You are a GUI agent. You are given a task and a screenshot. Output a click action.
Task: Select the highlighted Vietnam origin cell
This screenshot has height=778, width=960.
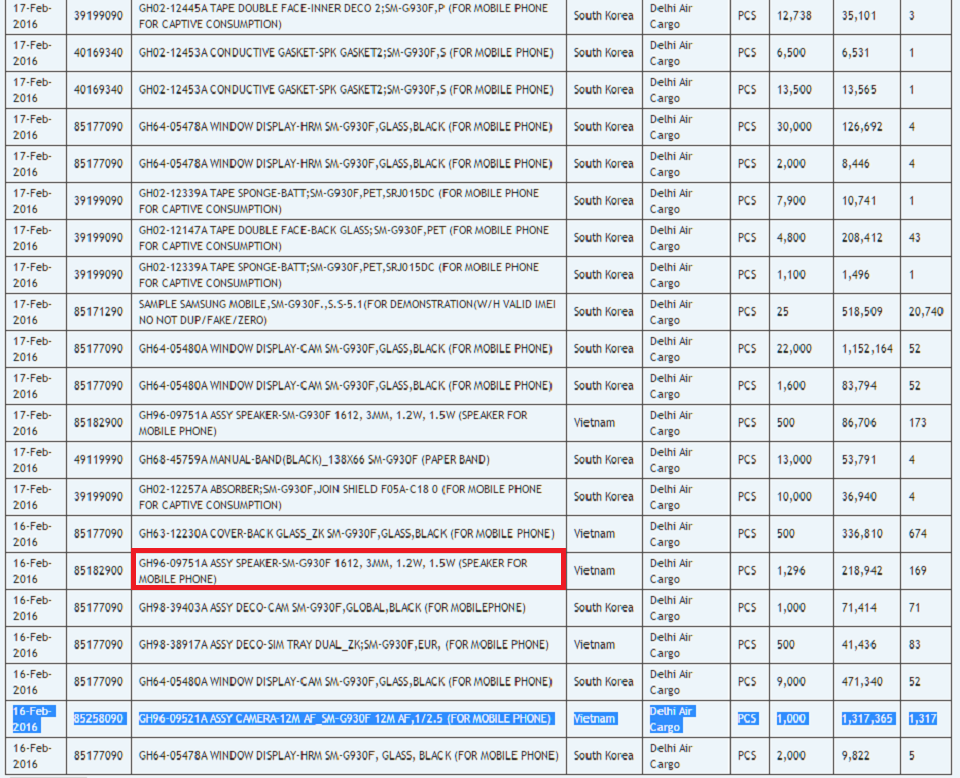tap(604, 719)
